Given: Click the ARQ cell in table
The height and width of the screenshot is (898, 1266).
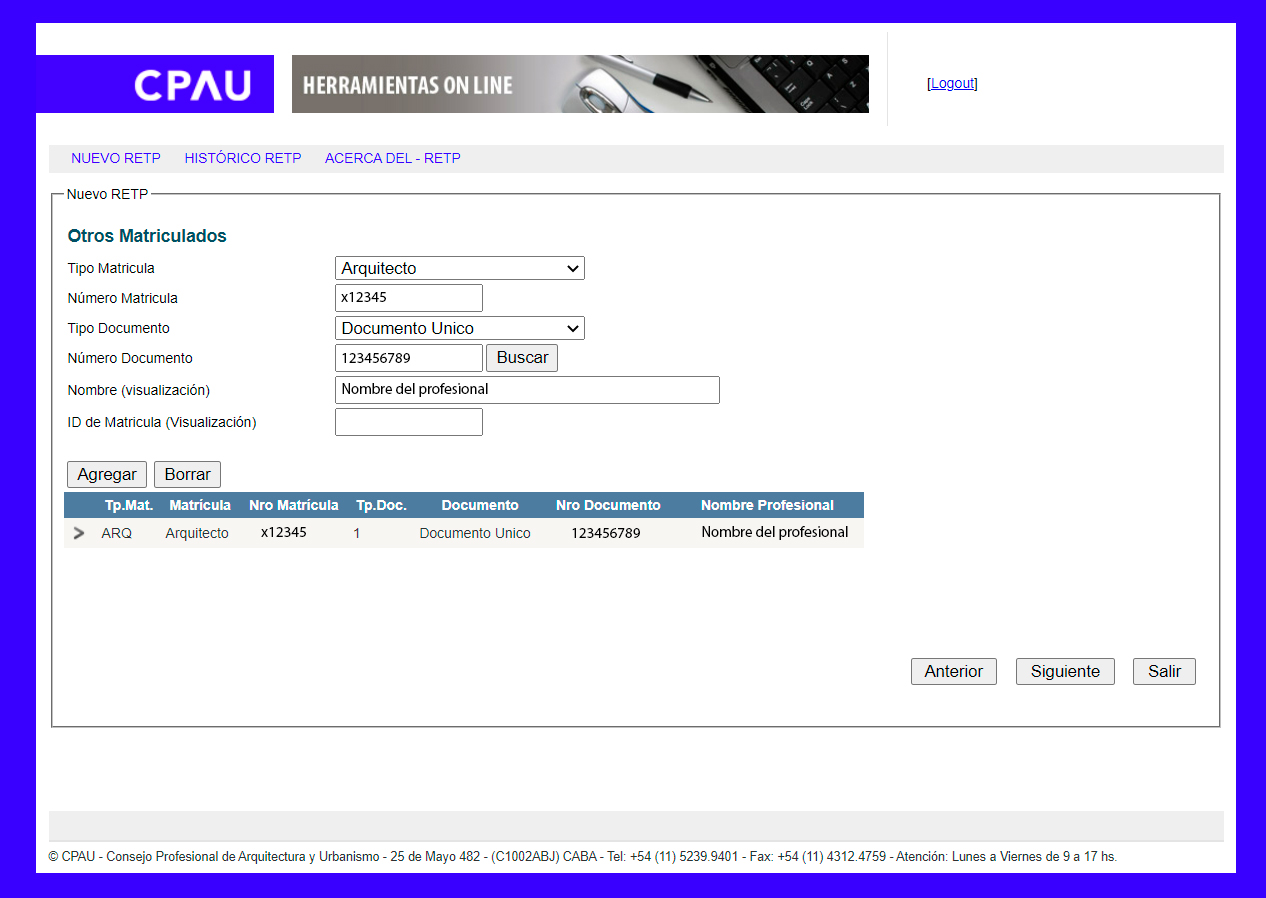Looking at the screenshot, I should [x=117, y=533].
